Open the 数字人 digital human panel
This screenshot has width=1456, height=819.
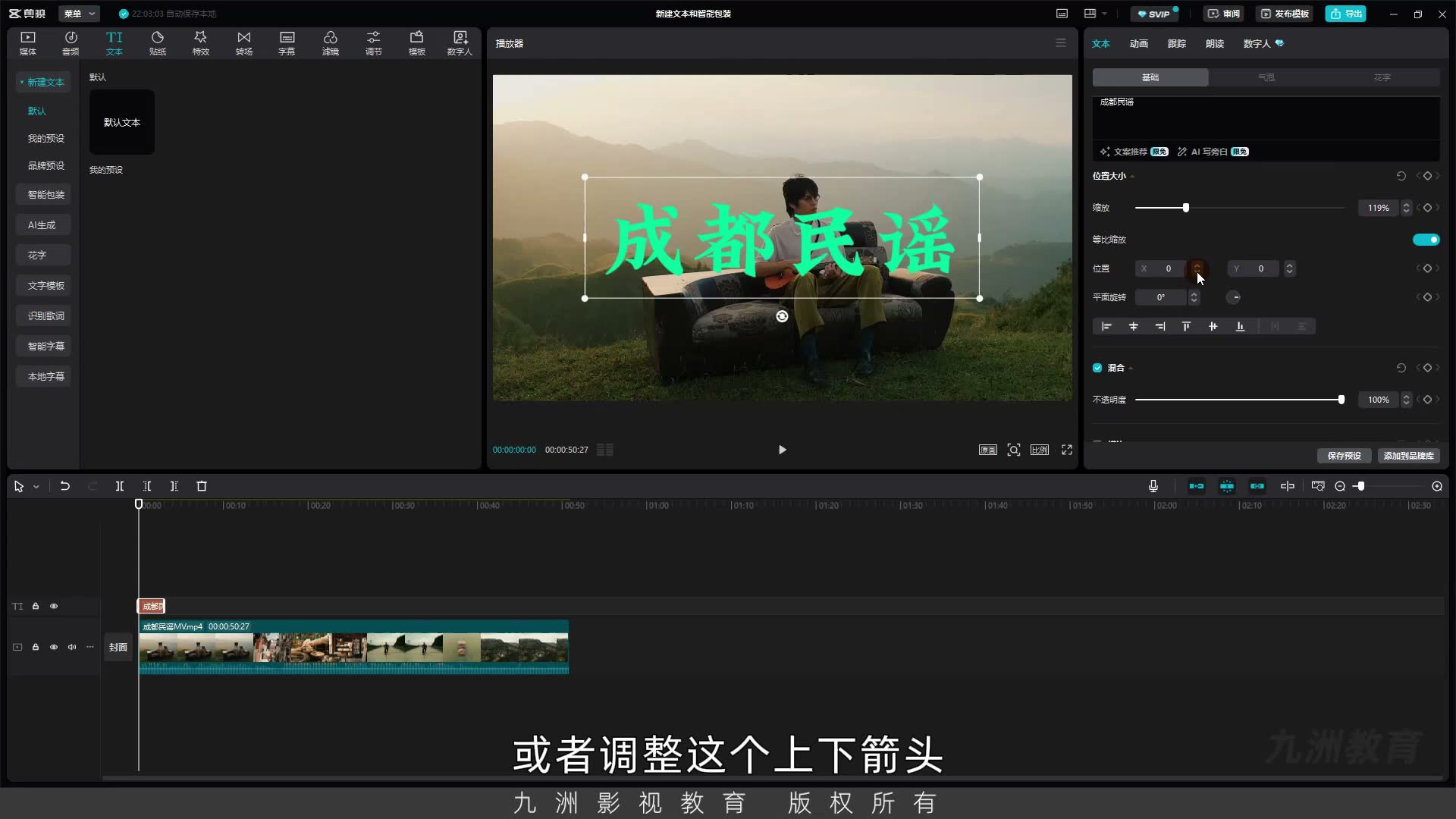tap(460, 43)
